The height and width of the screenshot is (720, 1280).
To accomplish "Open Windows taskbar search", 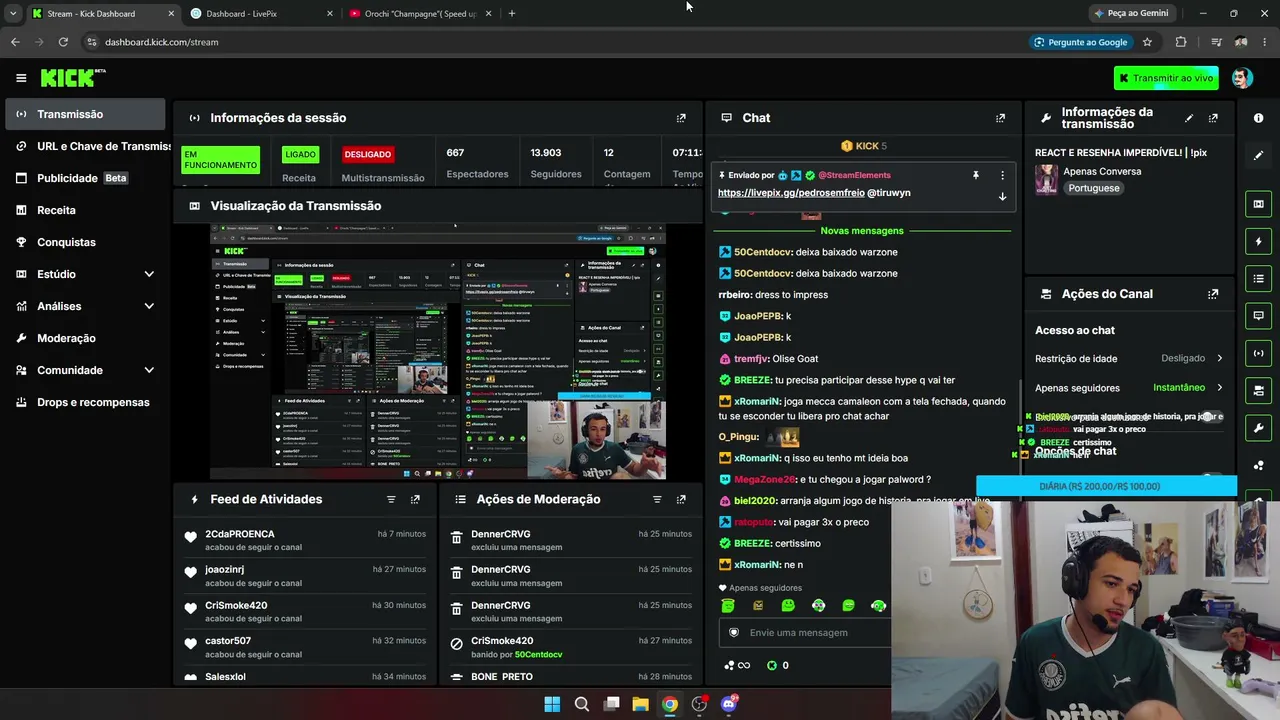I will pos(581,704).
